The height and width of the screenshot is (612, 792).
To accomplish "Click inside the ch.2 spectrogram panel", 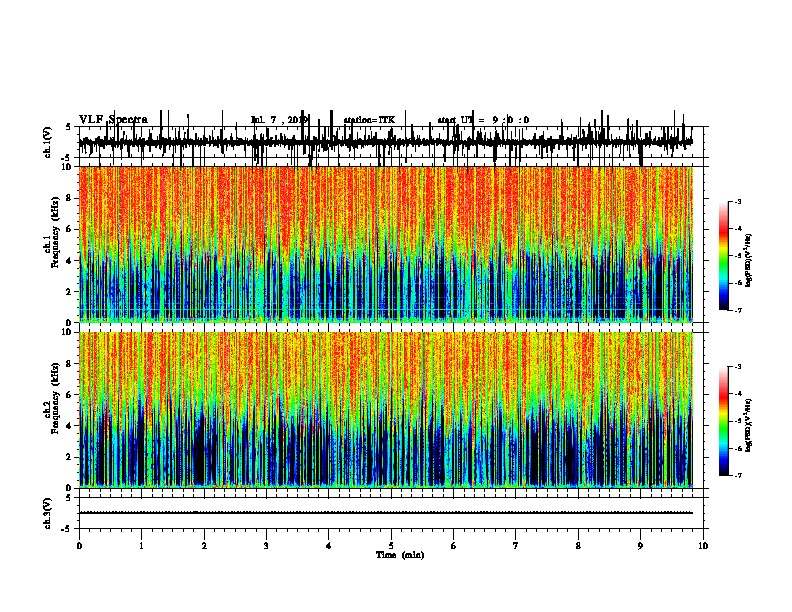I will (x=386, y=410).
